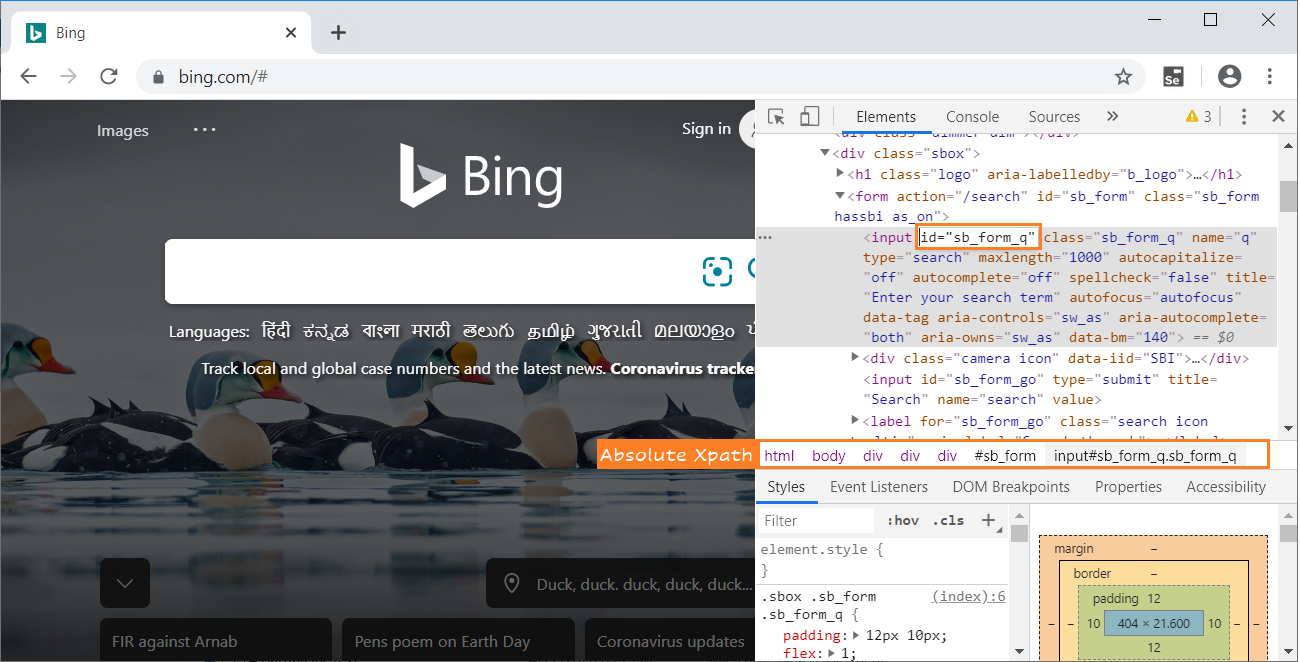This screenshot has height=662, width=1300.
Task: Show more DevTools tabs
Action: (1112, 117)
